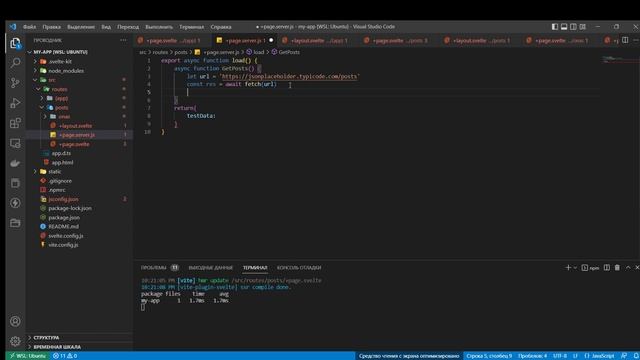Collapse the MY-APP (WSL: UBUNTU) root folder
Image resolution: width=640 pixels, height=360 pixels.
coord(60,52)
